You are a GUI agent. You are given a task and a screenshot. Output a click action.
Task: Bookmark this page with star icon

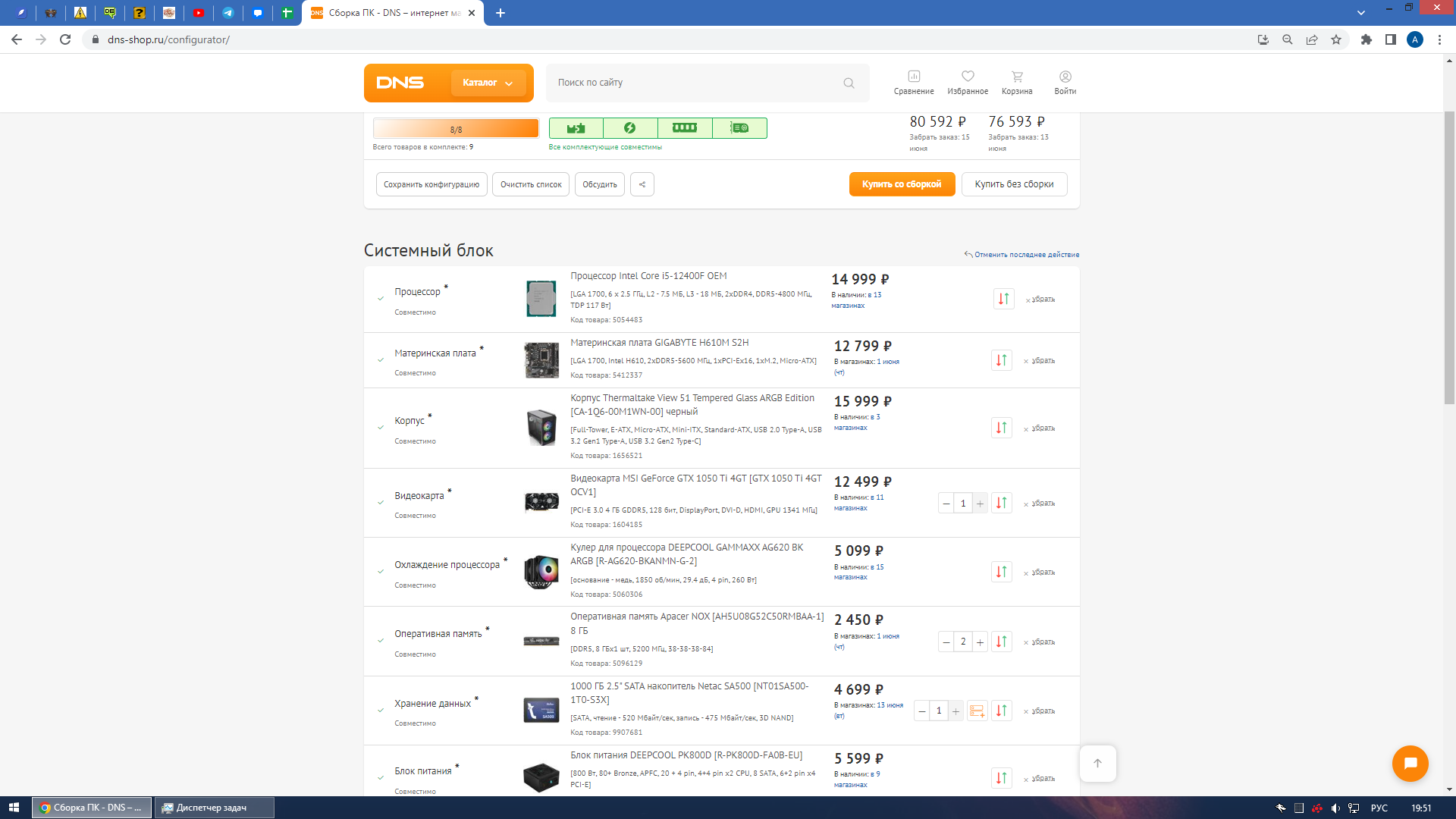pos(1336,39)
